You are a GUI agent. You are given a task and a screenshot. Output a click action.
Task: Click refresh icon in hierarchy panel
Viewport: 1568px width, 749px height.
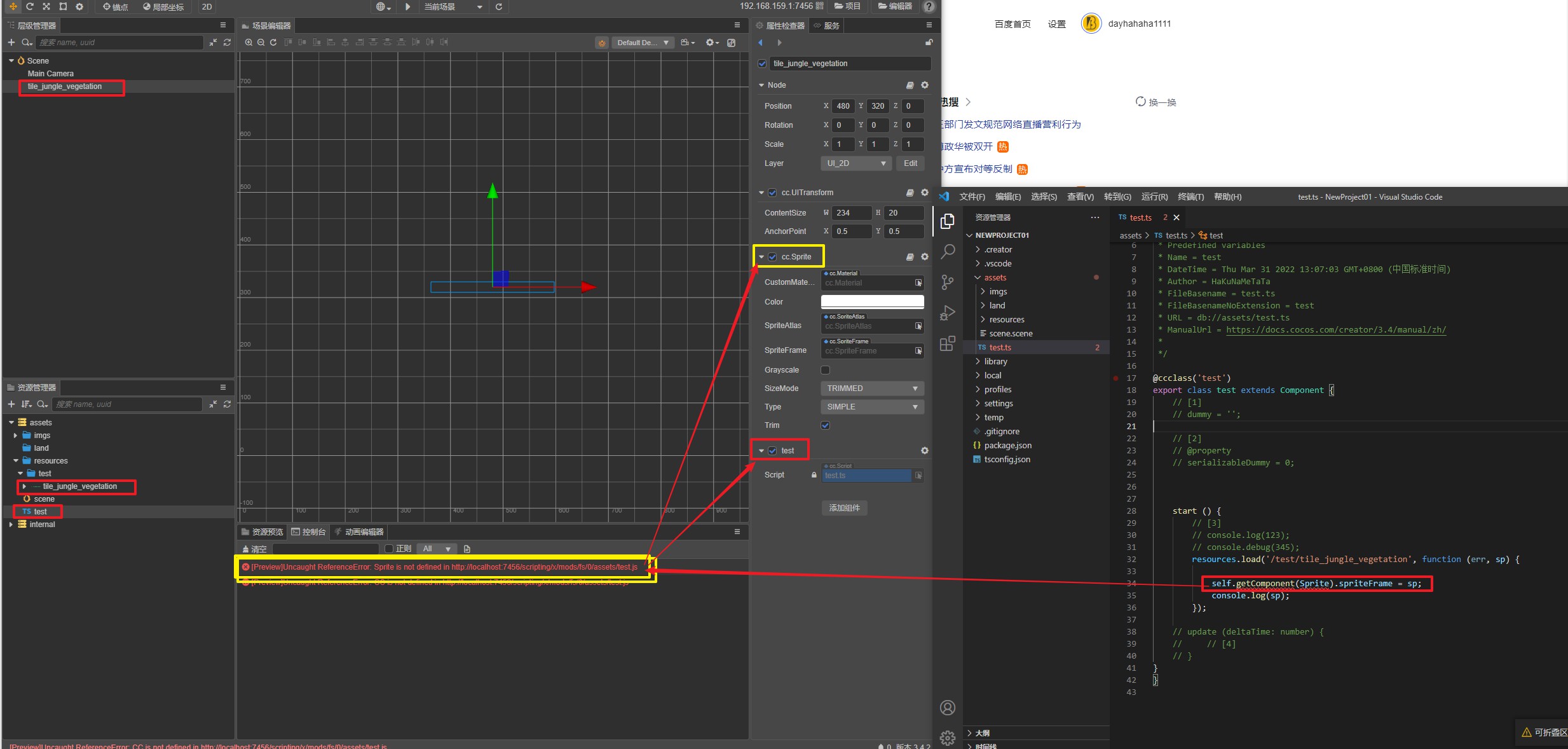coord(227,43)
